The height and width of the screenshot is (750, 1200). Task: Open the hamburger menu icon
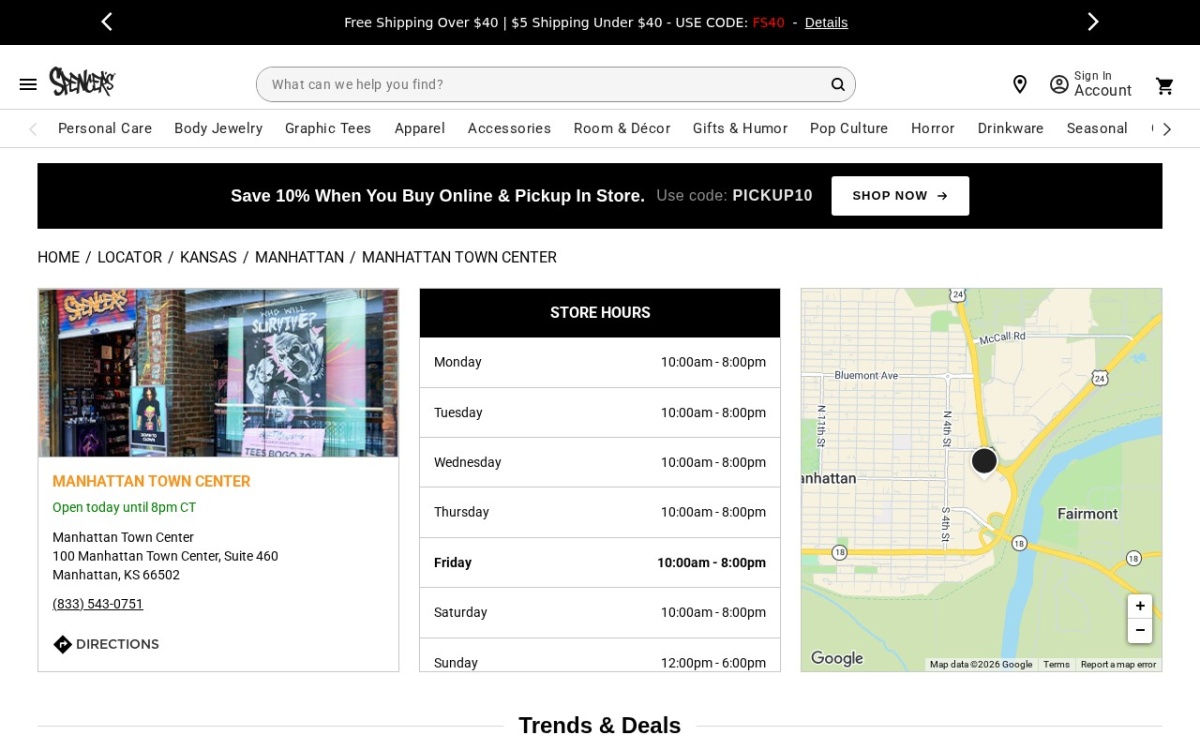(x=28, y=85)
